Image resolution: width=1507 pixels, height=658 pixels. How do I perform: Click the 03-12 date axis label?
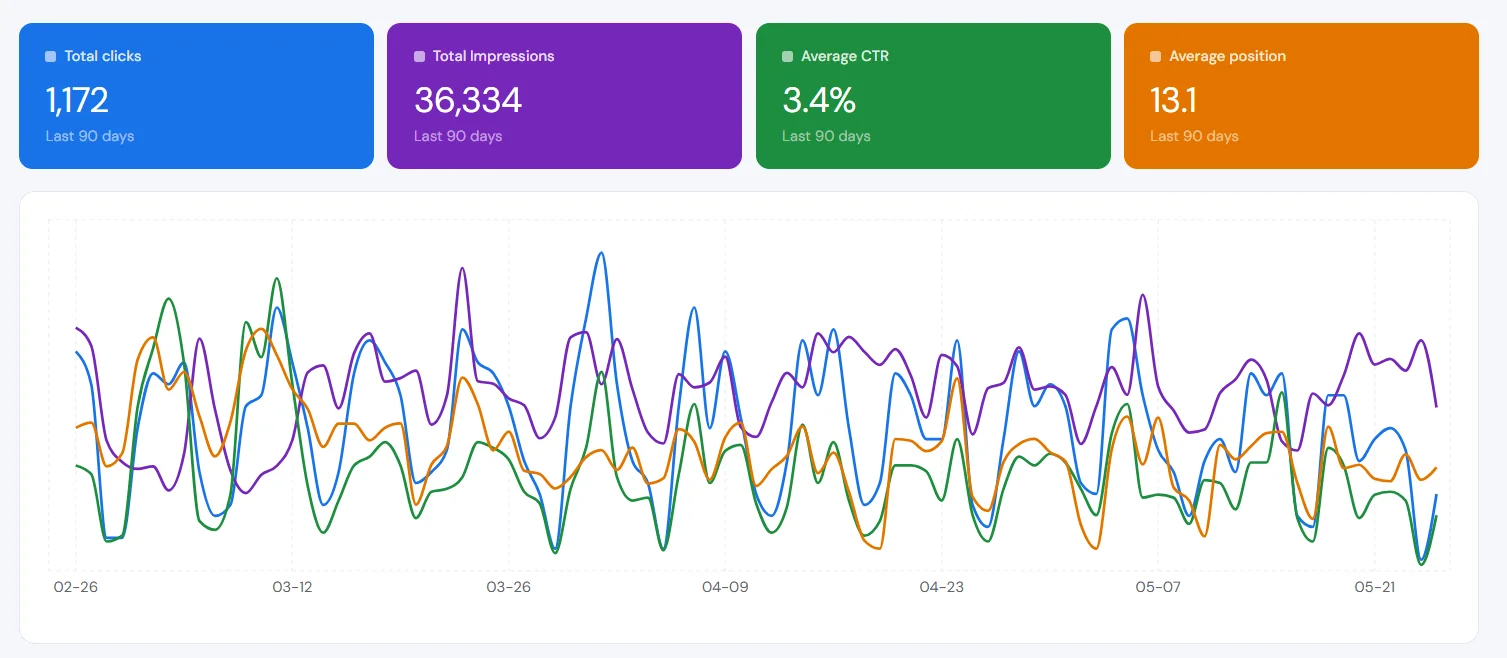(292, 587)
